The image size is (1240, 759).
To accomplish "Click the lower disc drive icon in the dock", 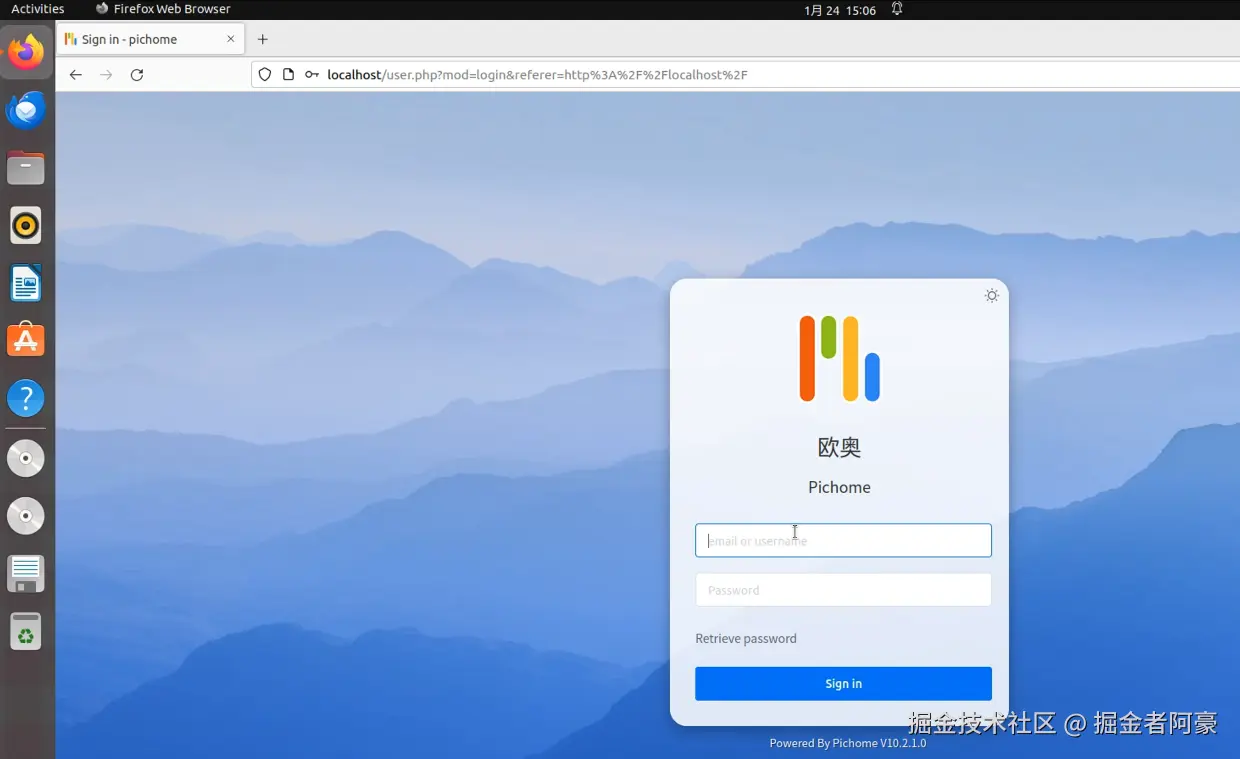I will coord(26,517).
